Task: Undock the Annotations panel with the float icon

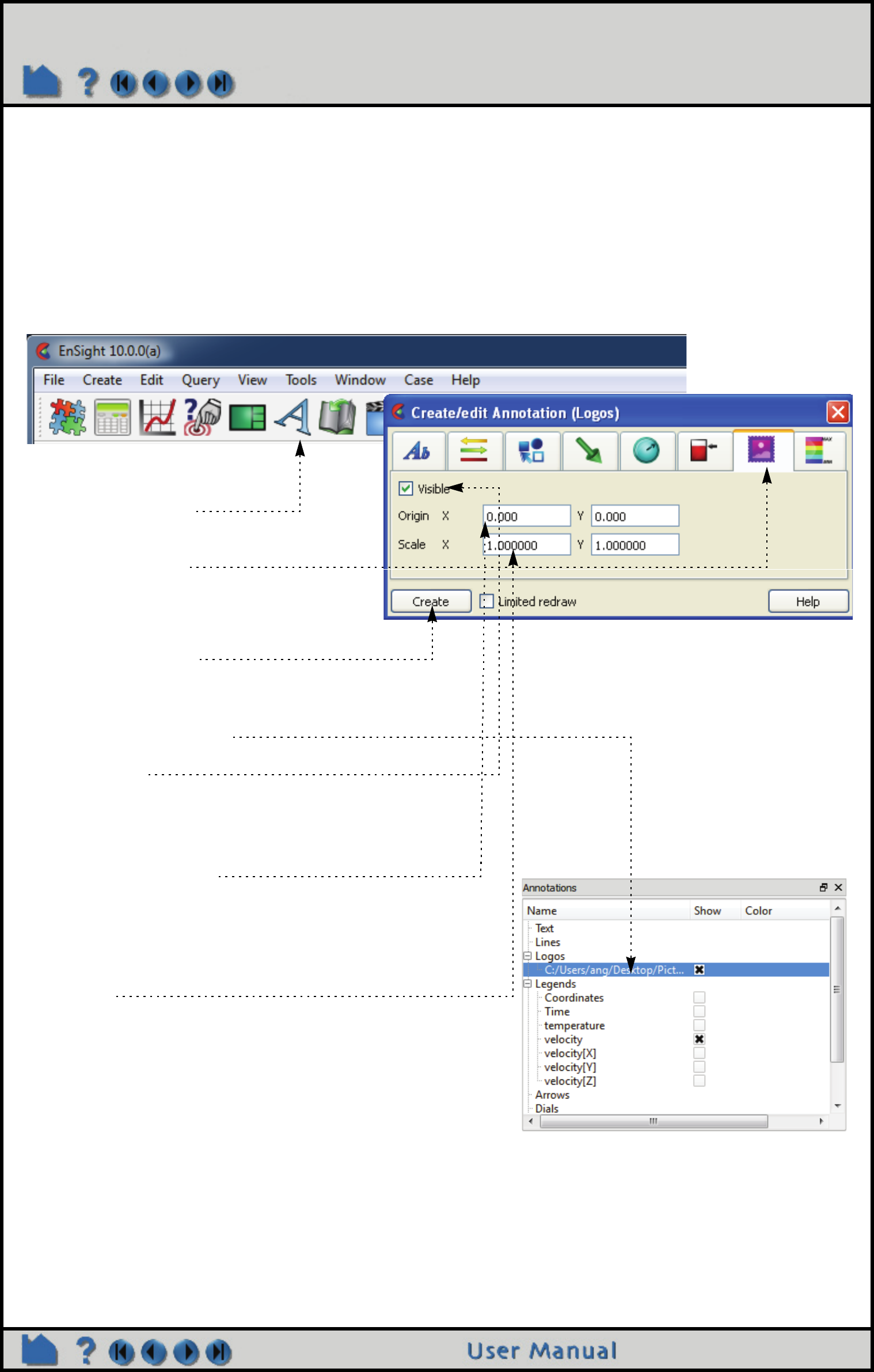Action: click(x=823, y=888)
